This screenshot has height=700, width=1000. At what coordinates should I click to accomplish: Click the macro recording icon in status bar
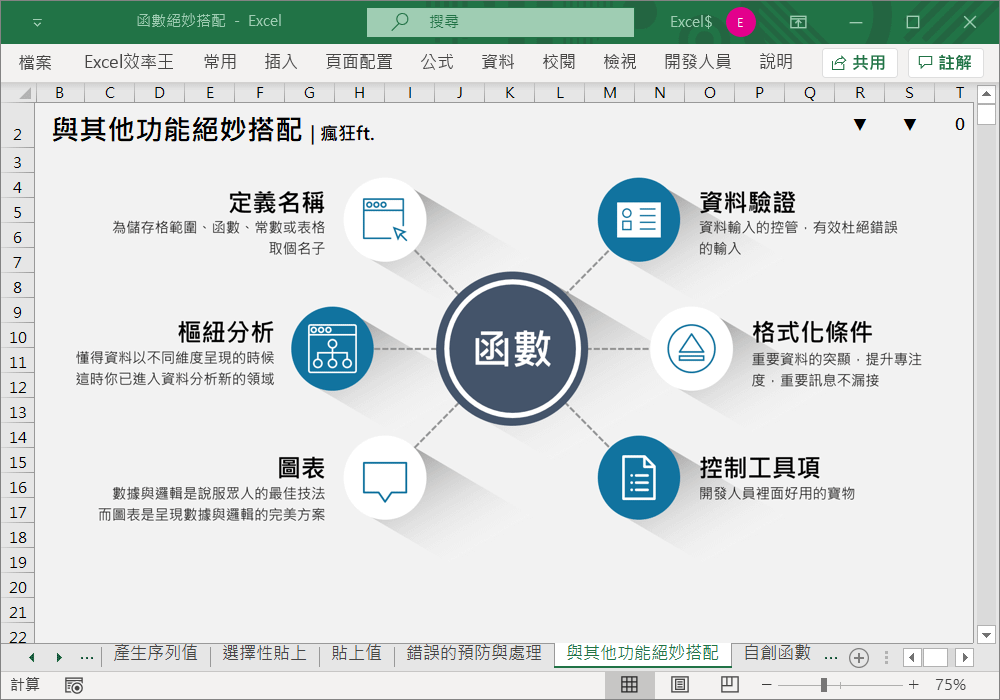(74, 685)
